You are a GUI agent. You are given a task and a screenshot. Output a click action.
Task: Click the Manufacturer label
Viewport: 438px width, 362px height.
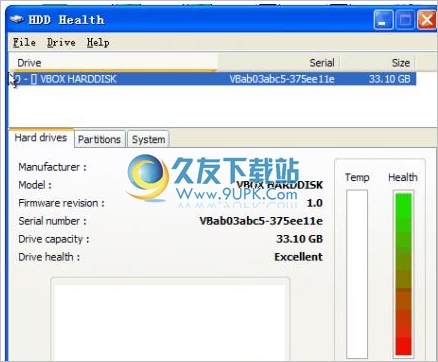point(52,167)
